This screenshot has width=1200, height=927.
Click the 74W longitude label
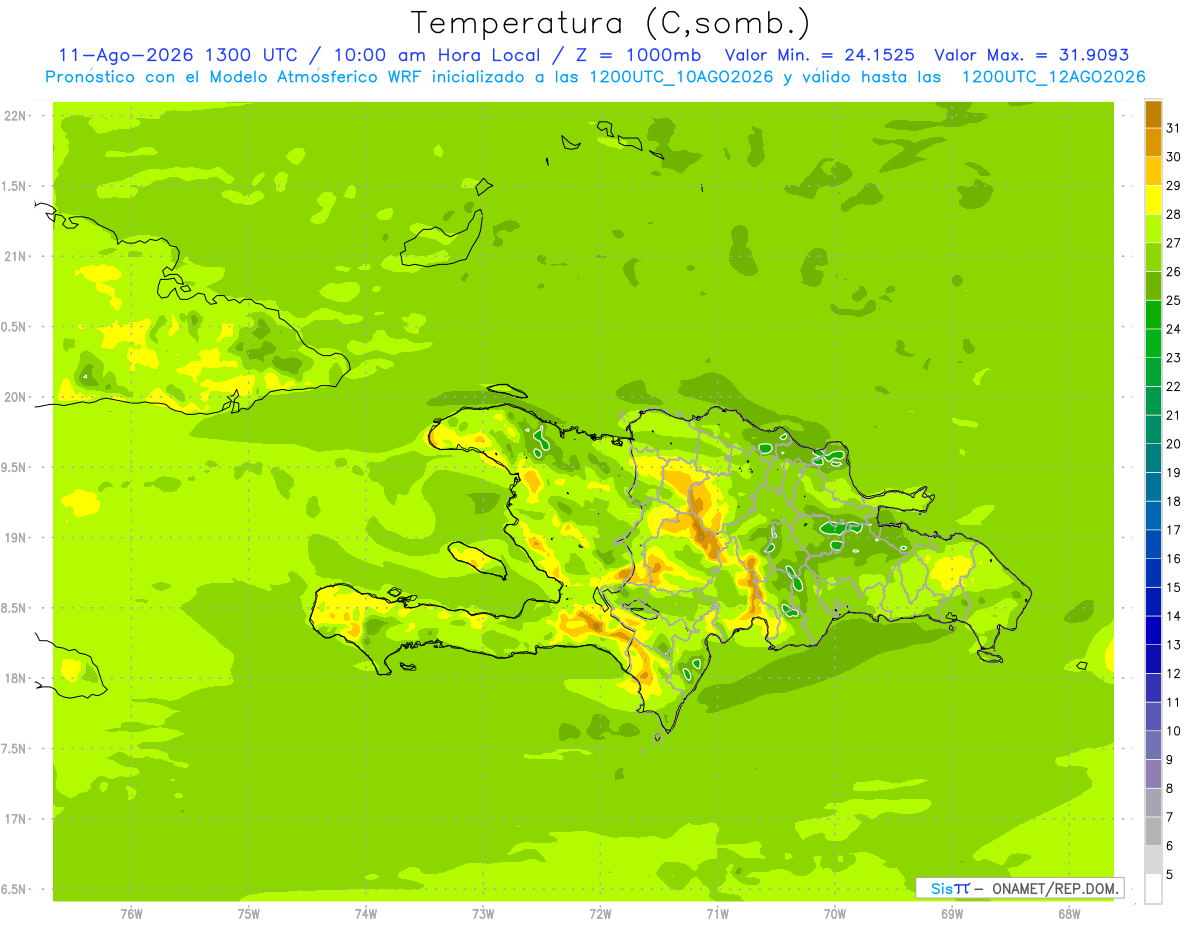[x=366, y=914]
